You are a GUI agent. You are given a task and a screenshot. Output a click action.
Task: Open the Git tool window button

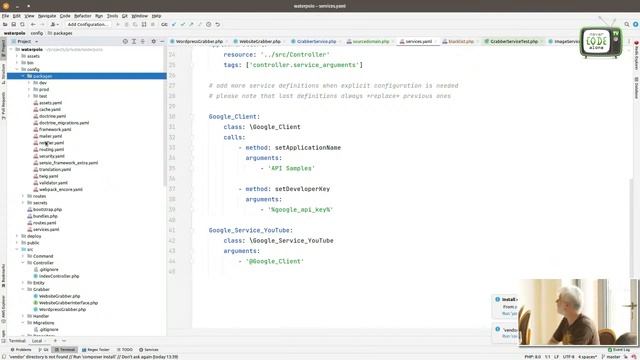pos(43,350)
